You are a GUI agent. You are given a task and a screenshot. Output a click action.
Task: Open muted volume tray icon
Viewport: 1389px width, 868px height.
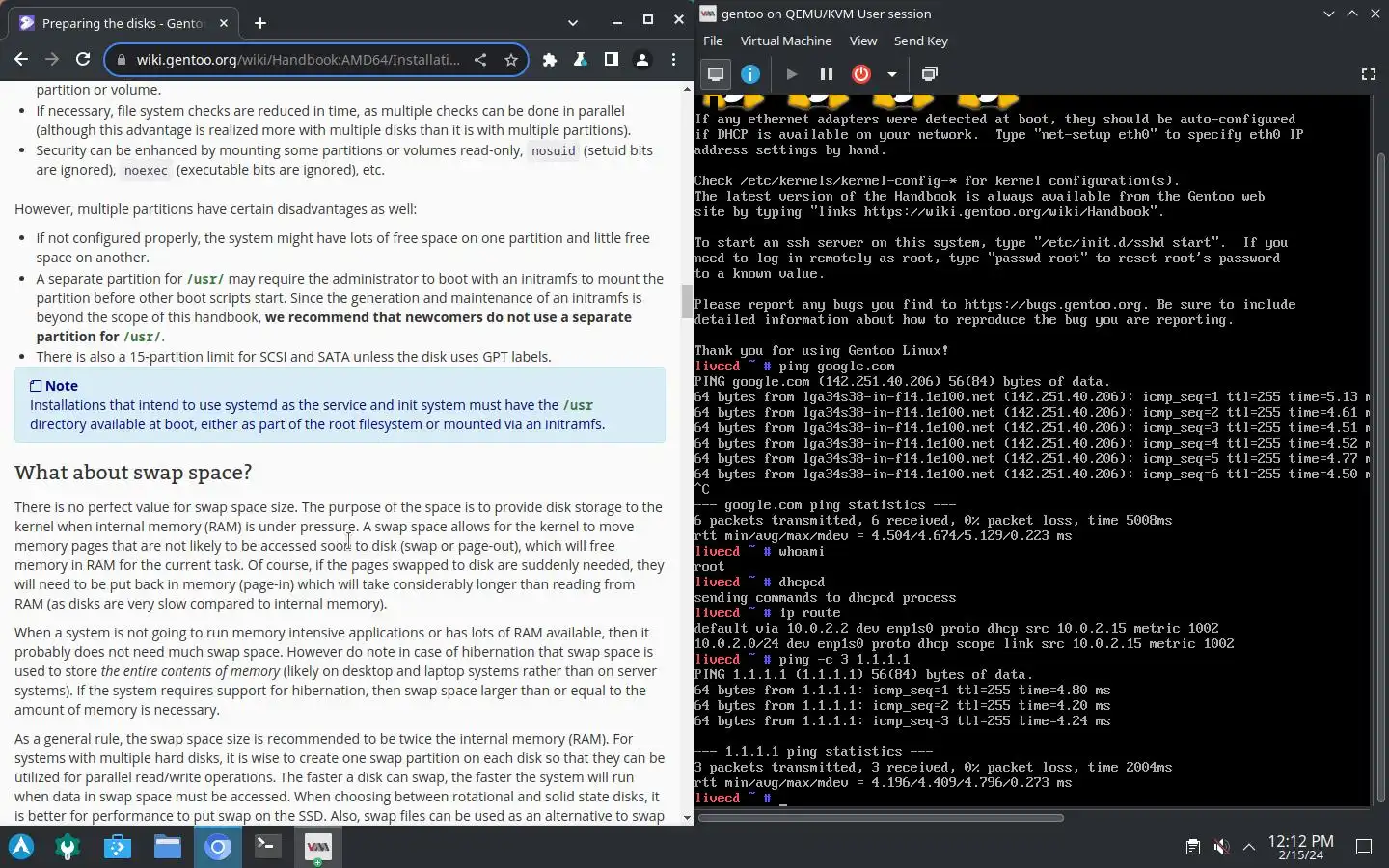[1221, 847]
